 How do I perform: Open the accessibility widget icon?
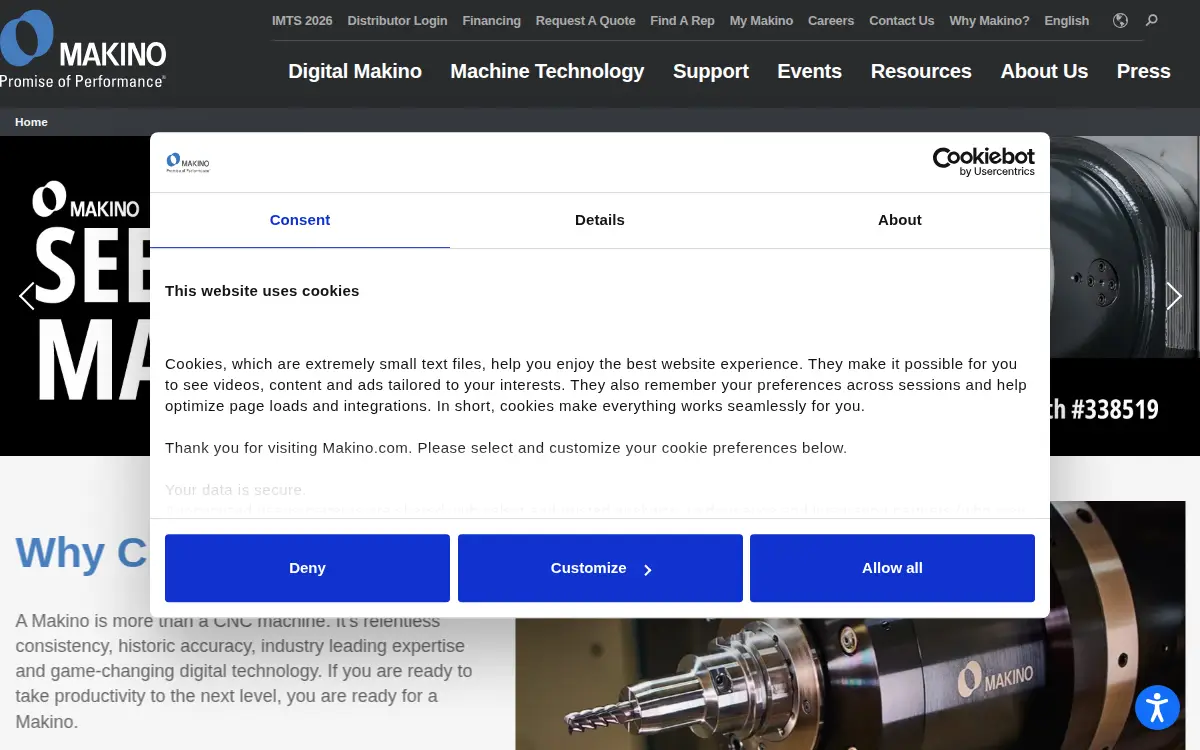(1157, 707)
